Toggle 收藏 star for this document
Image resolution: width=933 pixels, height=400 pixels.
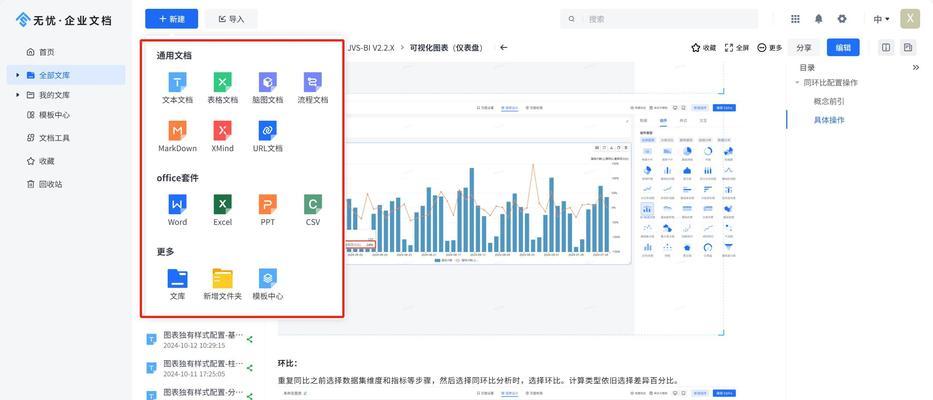[703, 47]
